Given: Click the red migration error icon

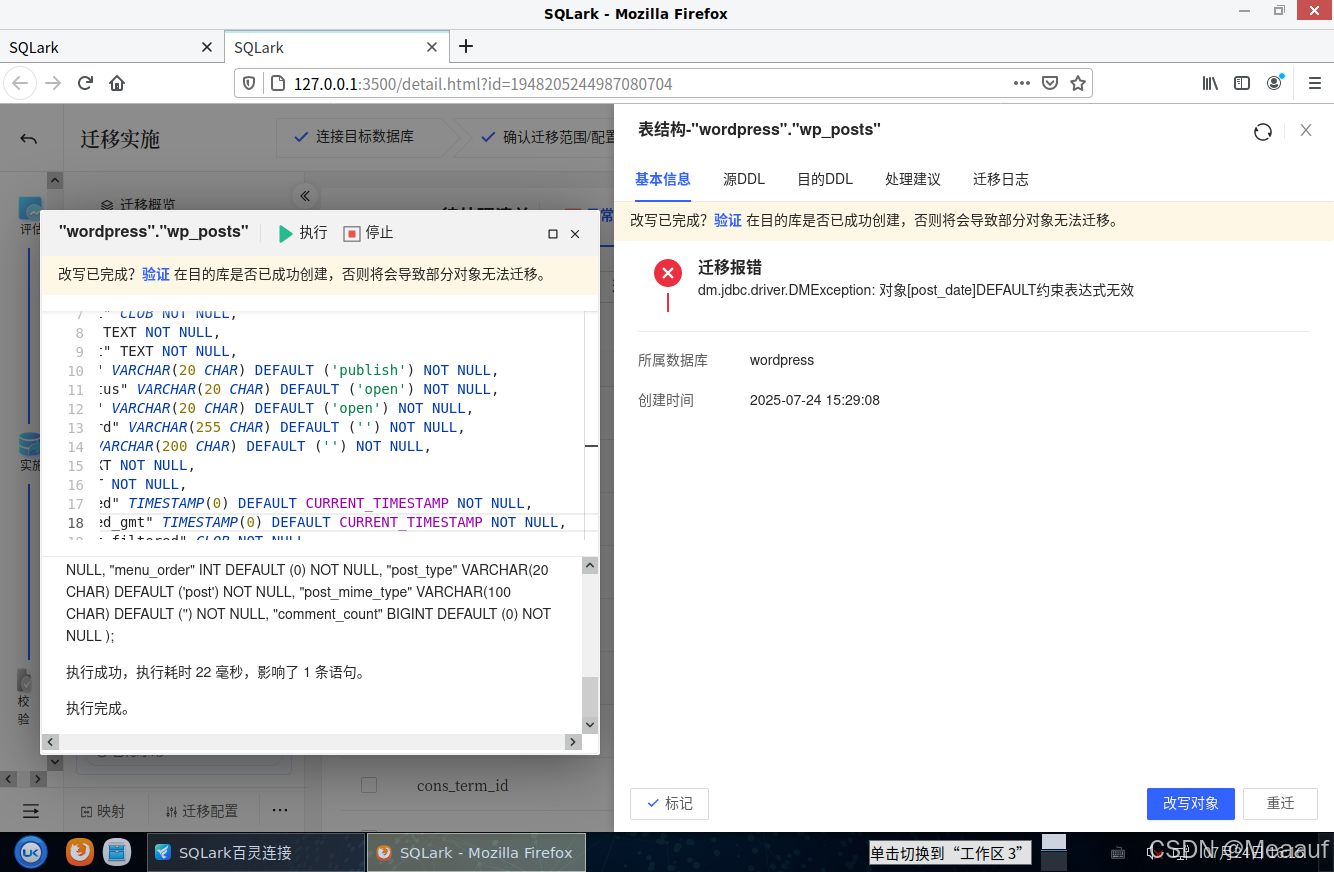Looking at the screenshot, I should point(668,272).
